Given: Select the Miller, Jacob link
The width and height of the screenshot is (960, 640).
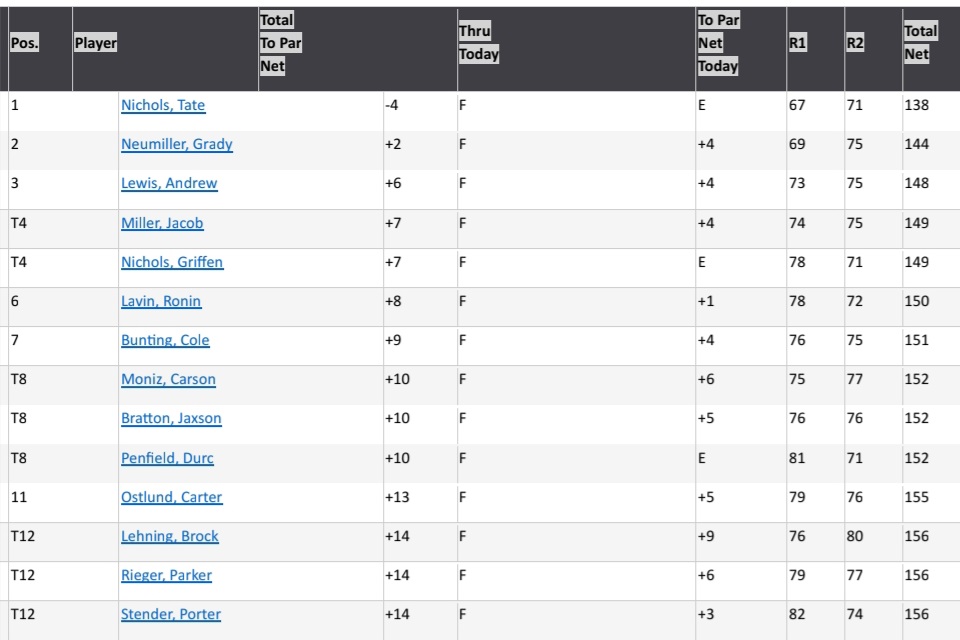Looking at the screenshot, I should click(x=162, y=223).
